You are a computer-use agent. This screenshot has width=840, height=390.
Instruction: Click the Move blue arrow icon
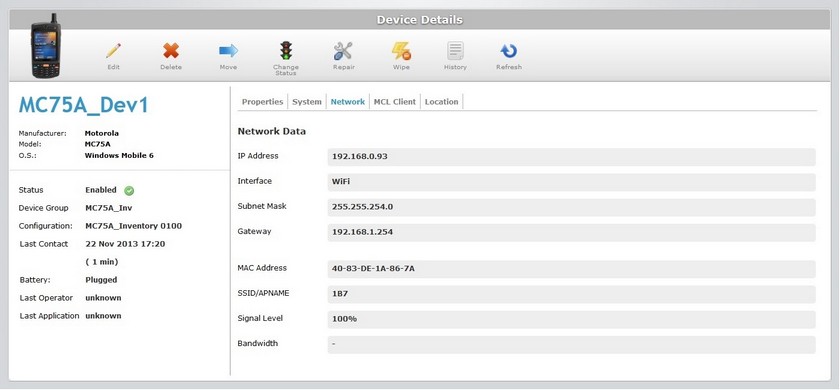tap(228, 51)
